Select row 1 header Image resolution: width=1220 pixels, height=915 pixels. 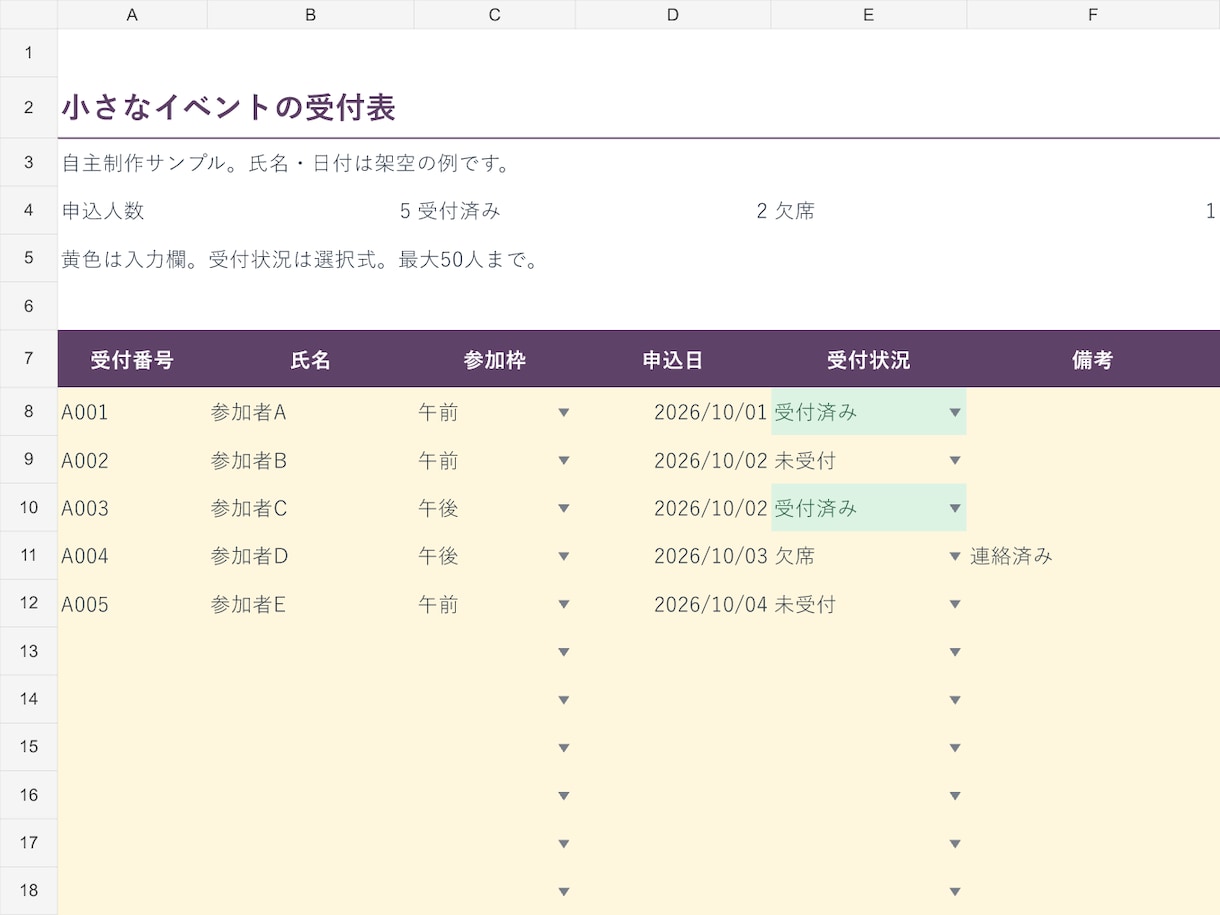click(29, 53)
